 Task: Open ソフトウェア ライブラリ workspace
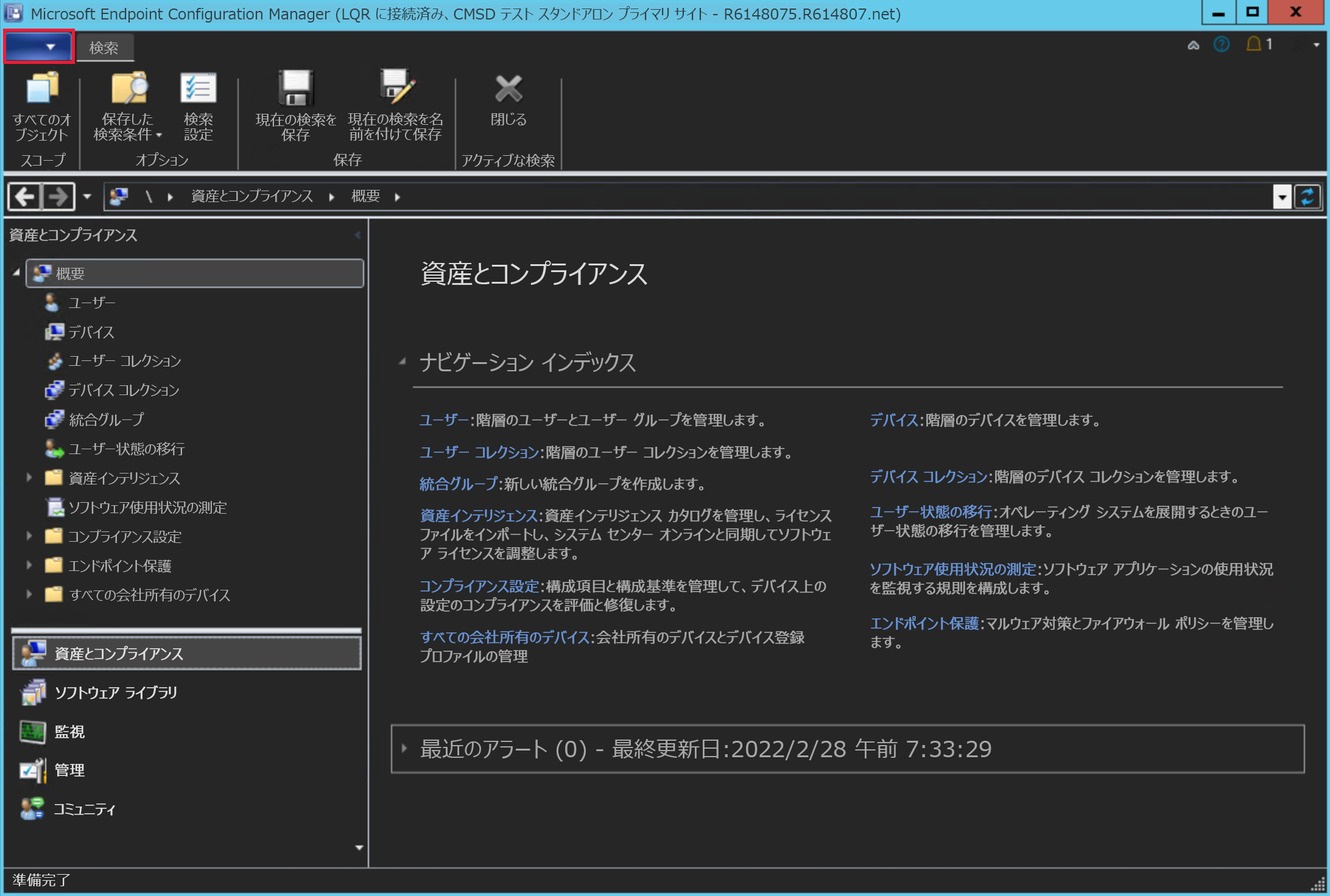click(x=186, y=692)
